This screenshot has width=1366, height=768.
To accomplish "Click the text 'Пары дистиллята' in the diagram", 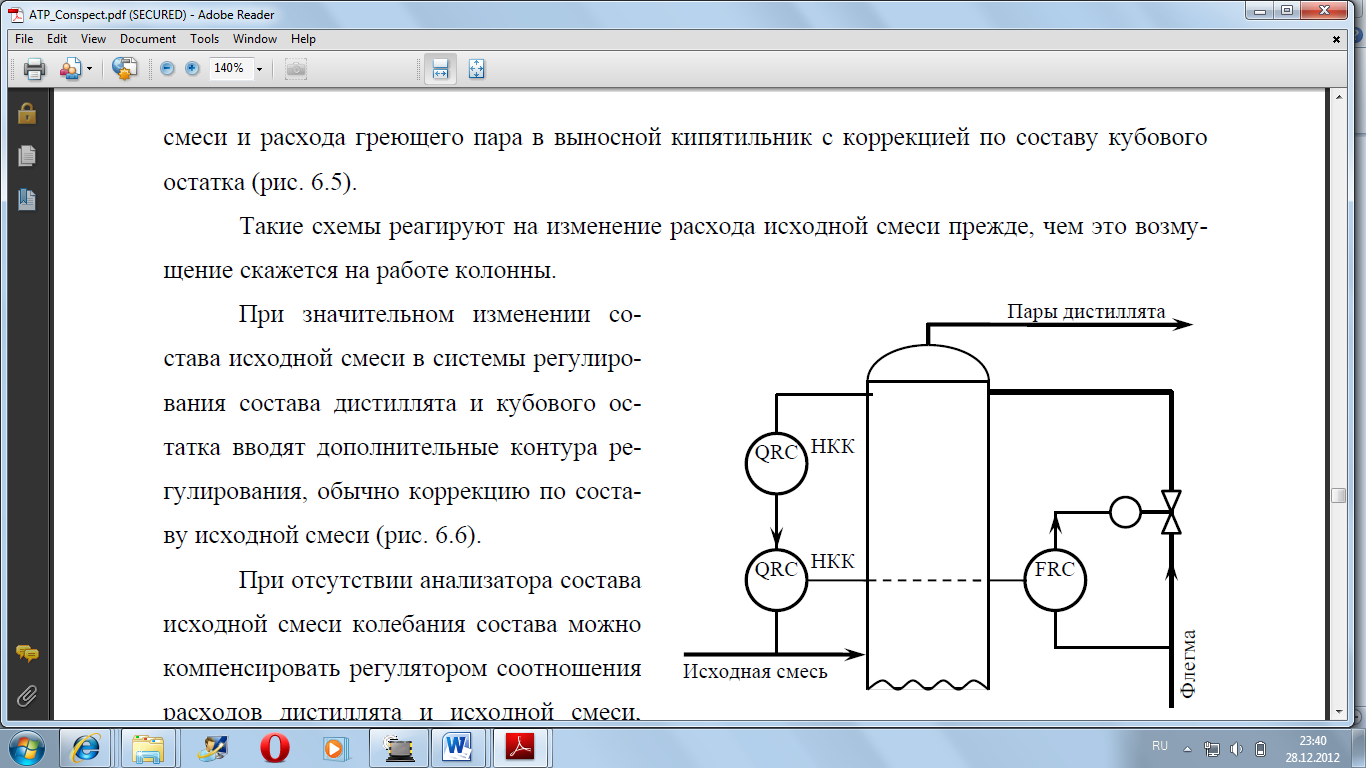I will [x=1085, y=312].
